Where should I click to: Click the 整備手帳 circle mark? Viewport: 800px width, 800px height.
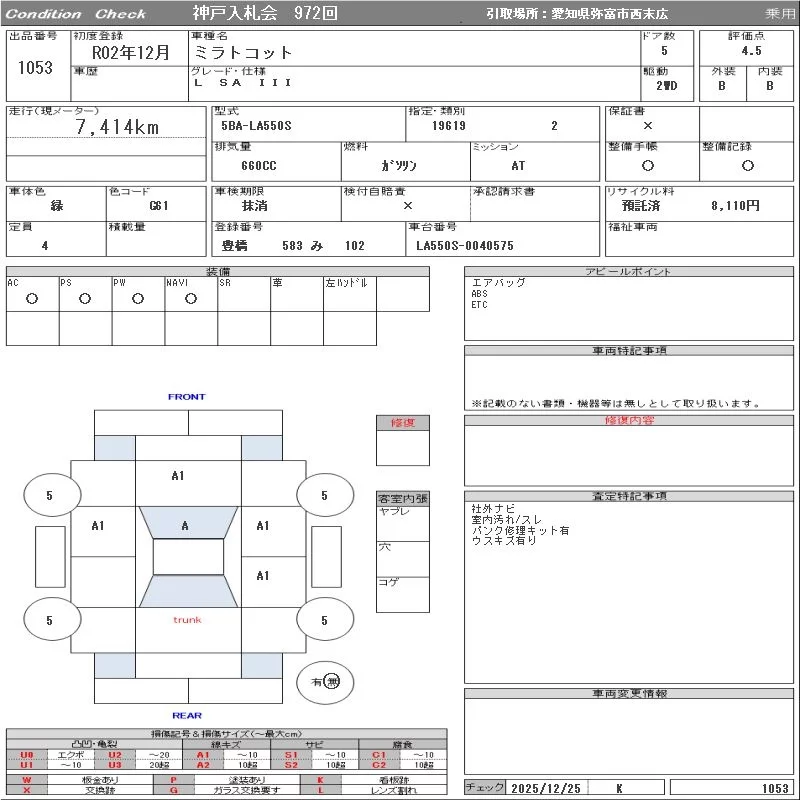648,165
